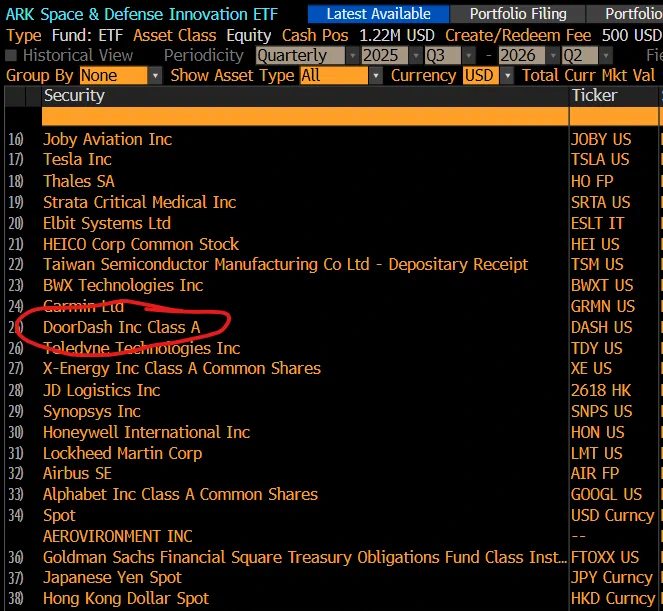Click the Ticker column header
This screenshot has width=663, height=611.
coord(614,96)
